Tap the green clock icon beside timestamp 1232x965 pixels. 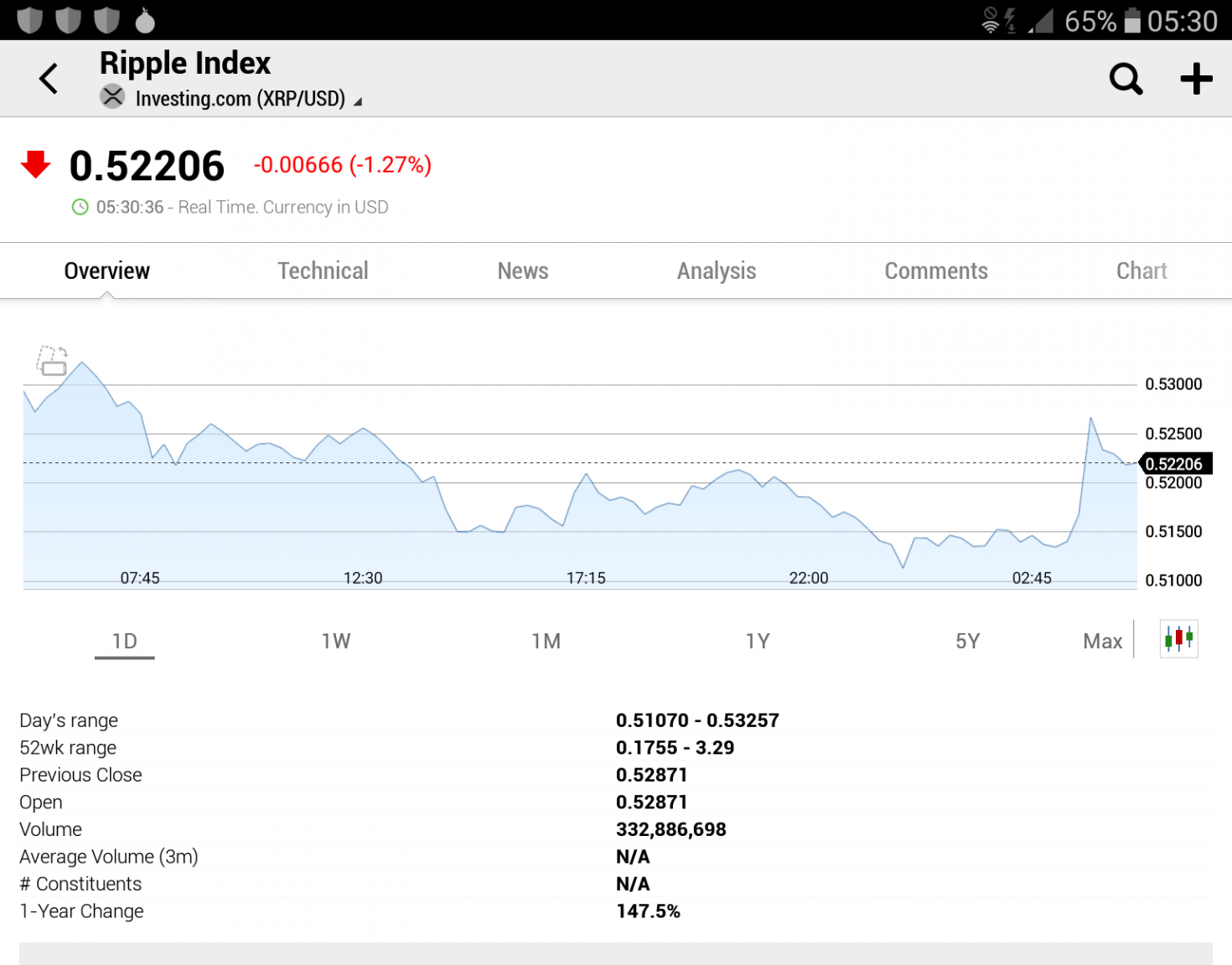click(x=80, y=207)
